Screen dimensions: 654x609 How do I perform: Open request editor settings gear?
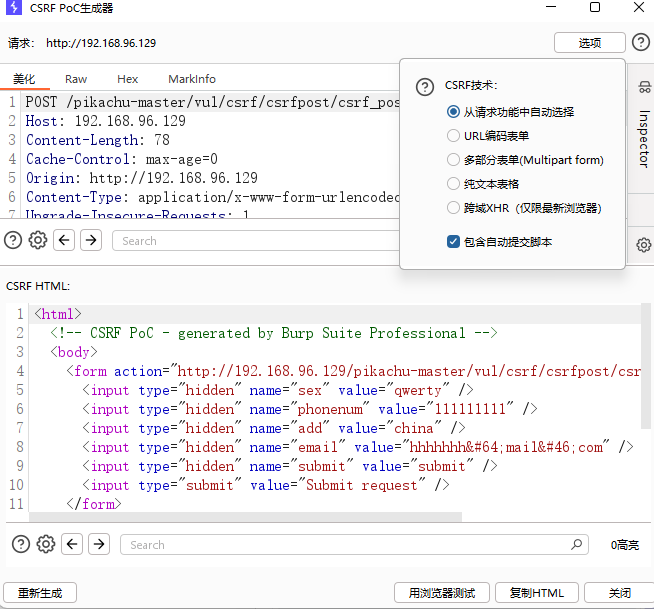pos(38,240)
